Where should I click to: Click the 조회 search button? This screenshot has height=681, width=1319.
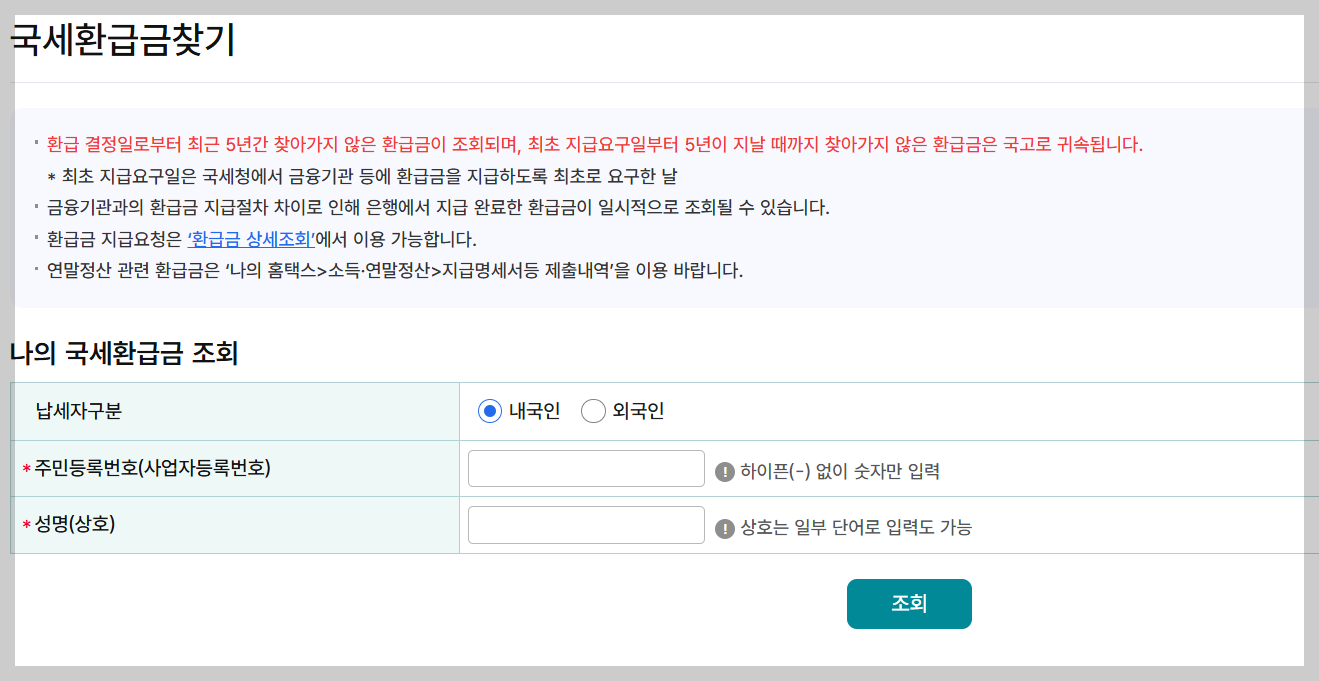tap(908, 603)
